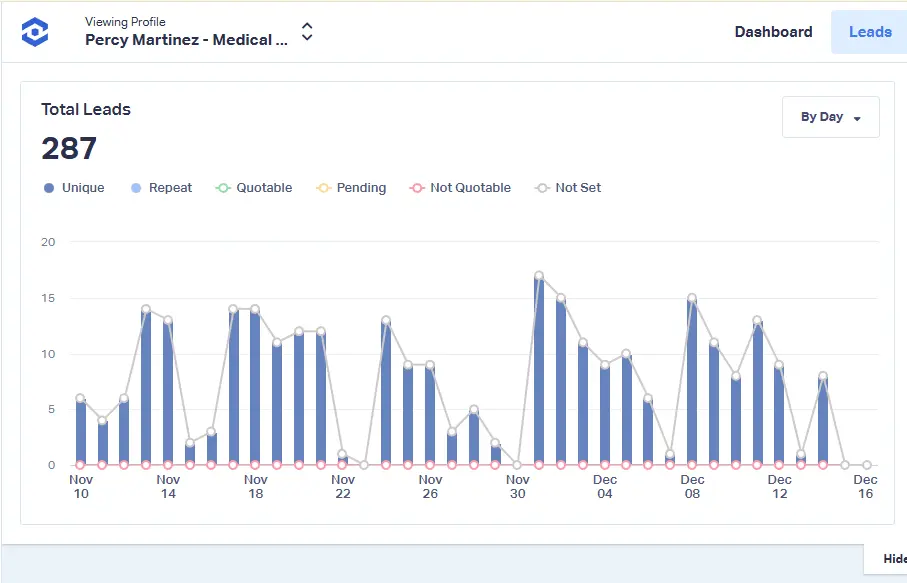Expand the Viewing Profile selector chevrons

coord(307,32)
